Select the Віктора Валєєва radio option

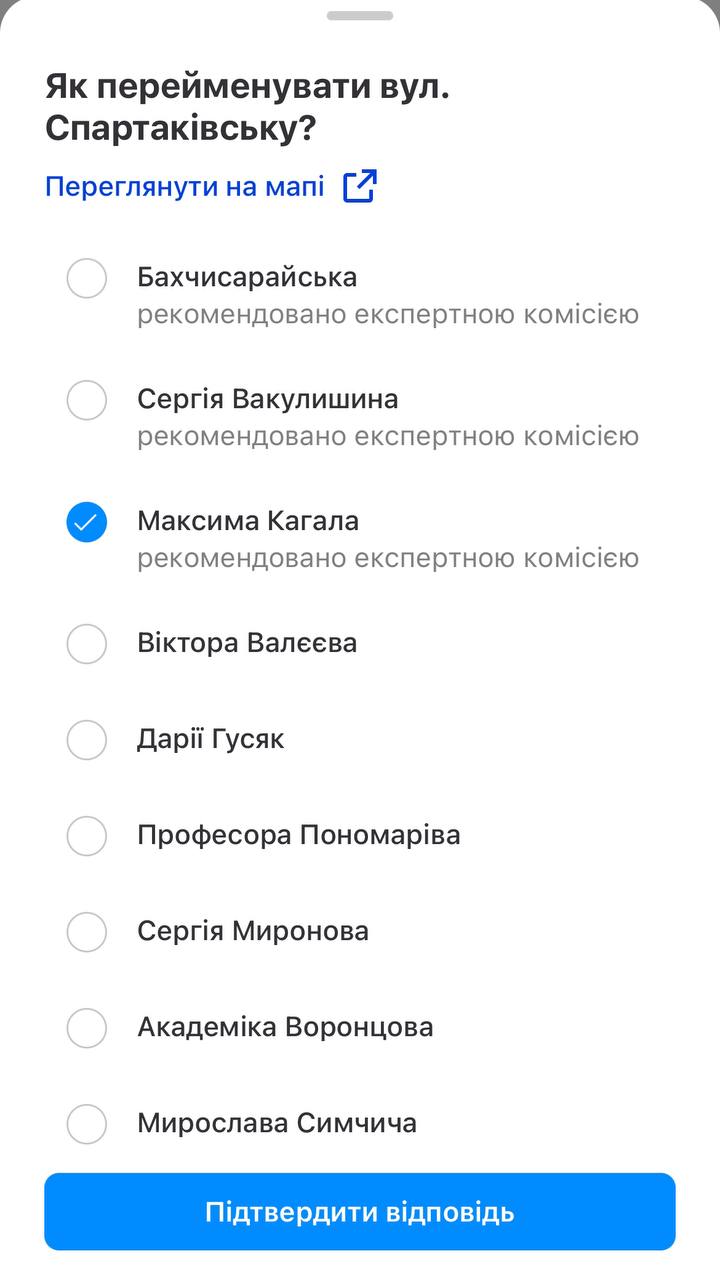point(87,644)
